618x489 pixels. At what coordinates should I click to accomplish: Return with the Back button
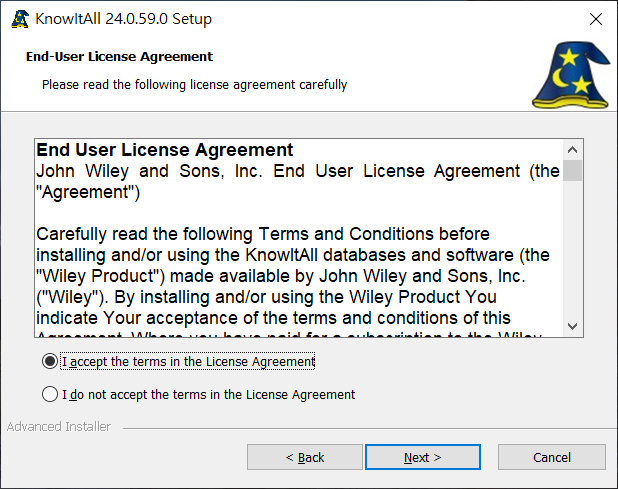[305, 457]
